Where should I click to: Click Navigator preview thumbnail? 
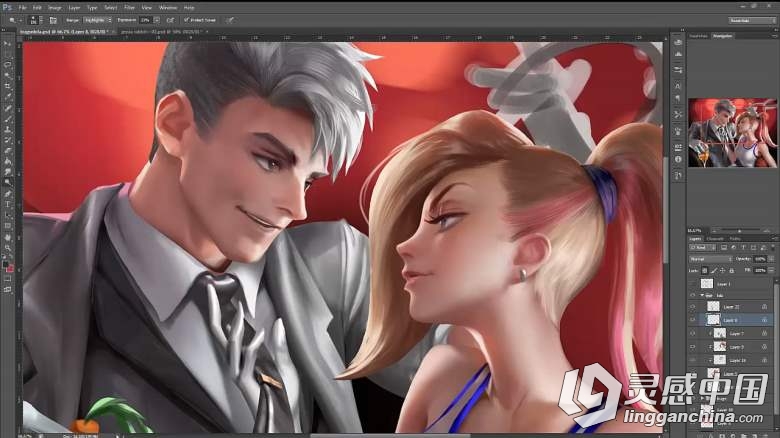(732, 132)
